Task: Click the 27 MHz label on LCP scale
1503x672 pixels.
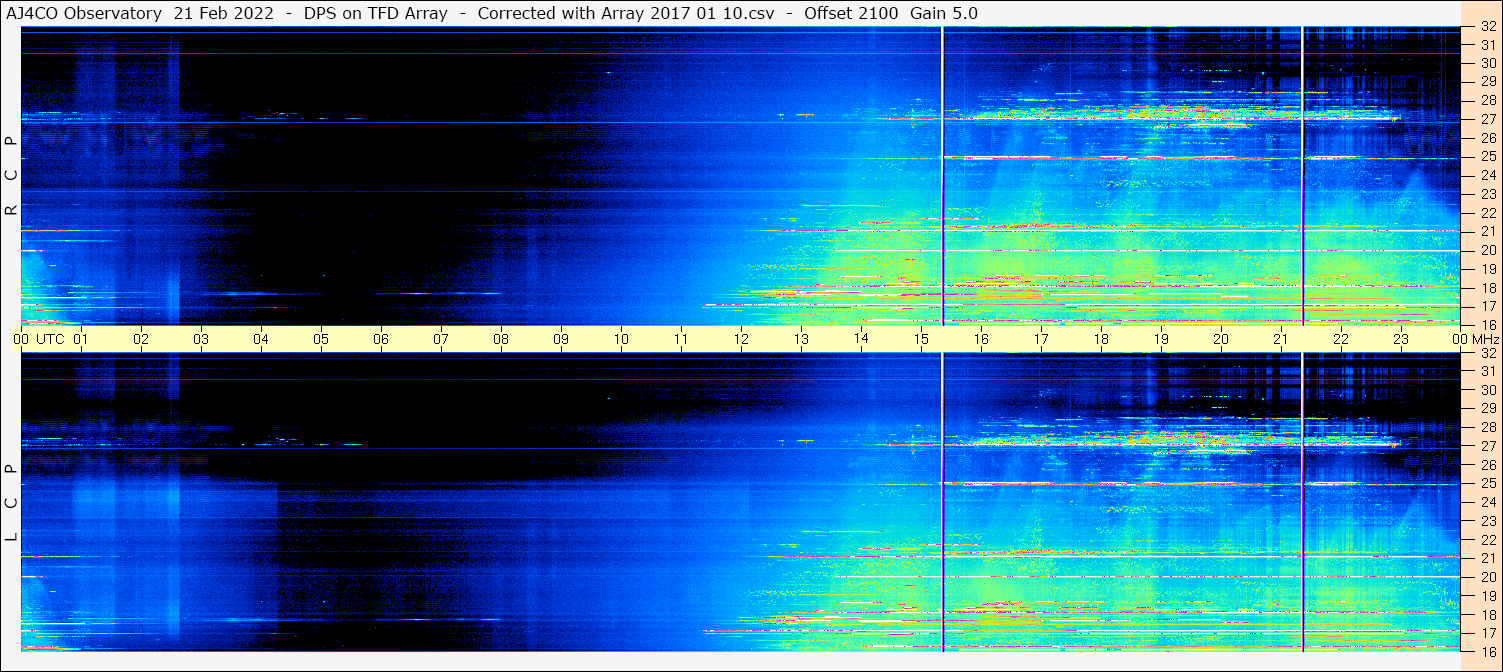Action: tap(1487, 446)
